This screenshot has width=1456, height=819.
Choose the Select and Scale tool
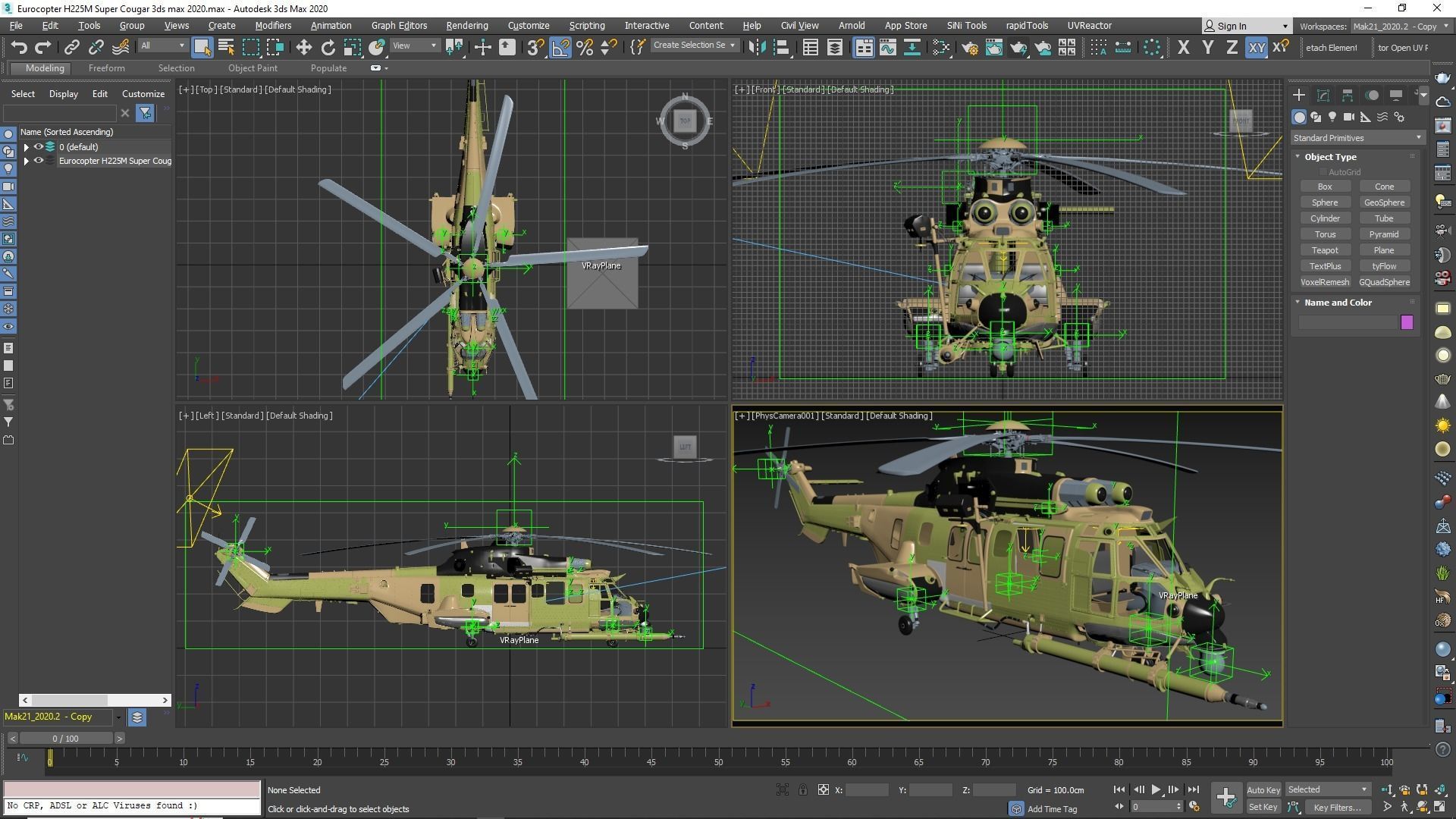pyautogui.click(x=352, y=47)
